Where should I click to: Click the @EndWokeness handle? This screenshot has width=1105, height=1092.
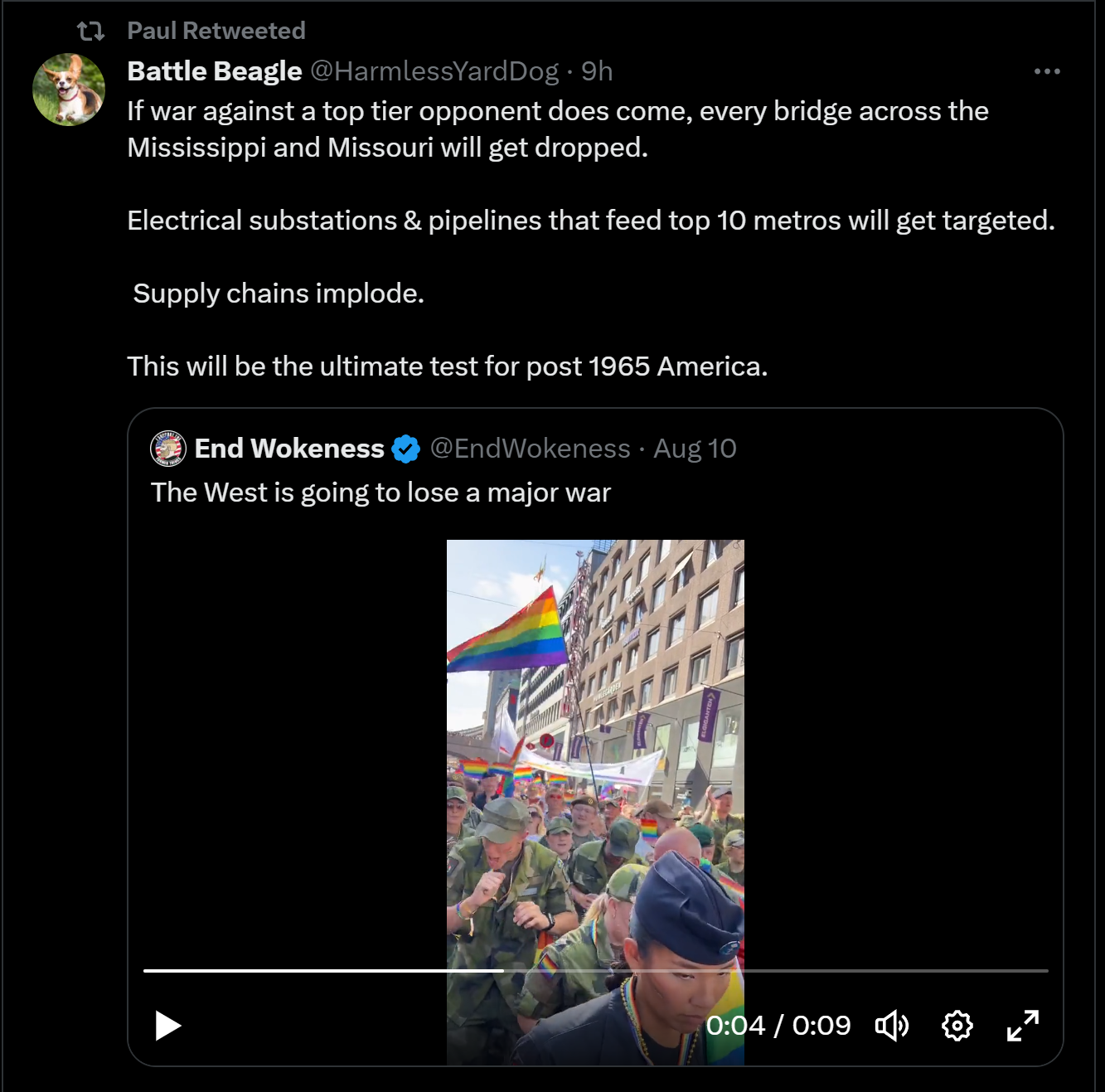click(530, 449)
